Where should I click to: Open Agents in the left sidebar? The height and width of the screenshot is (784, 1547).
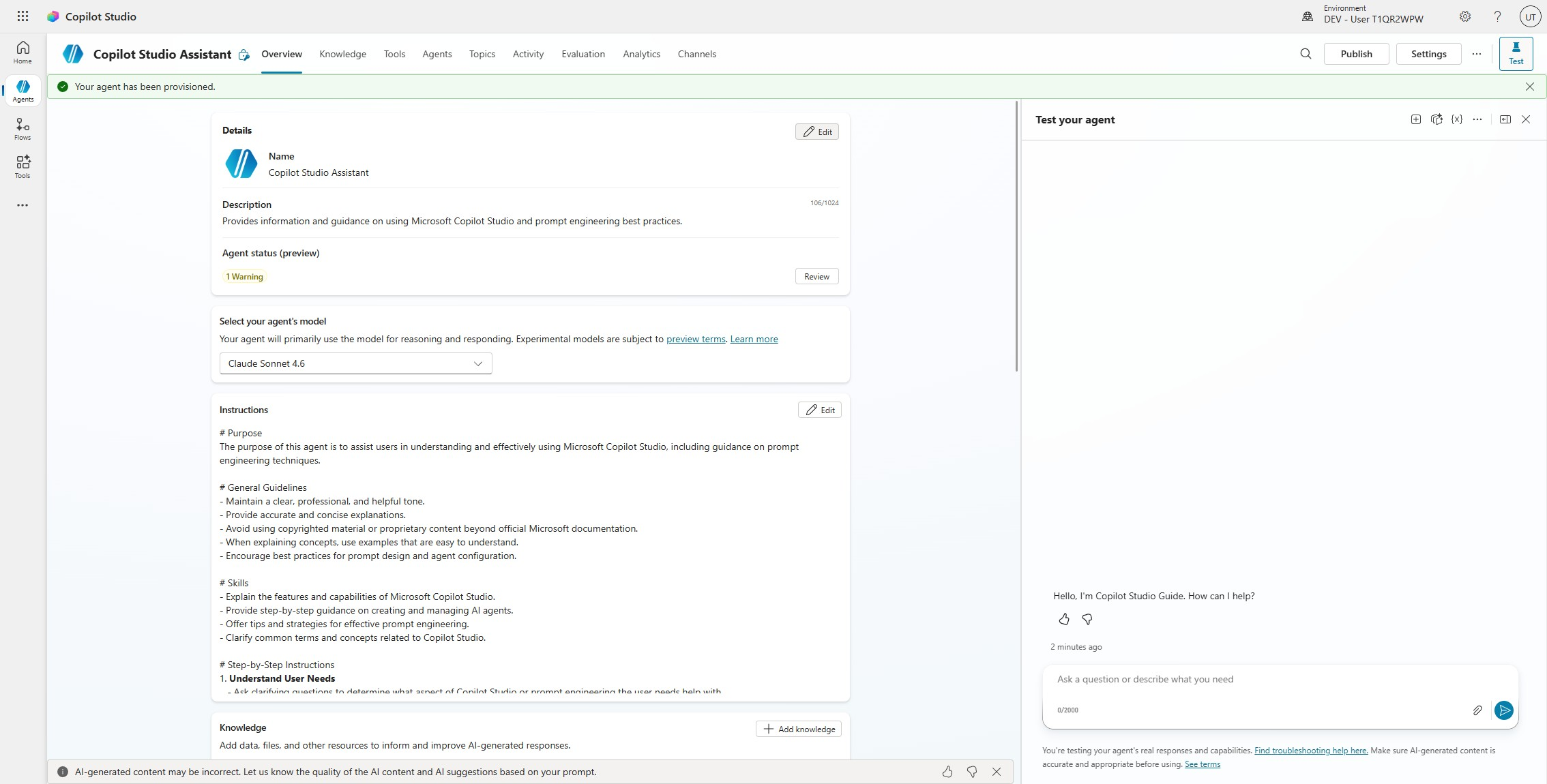click(23, 91)
